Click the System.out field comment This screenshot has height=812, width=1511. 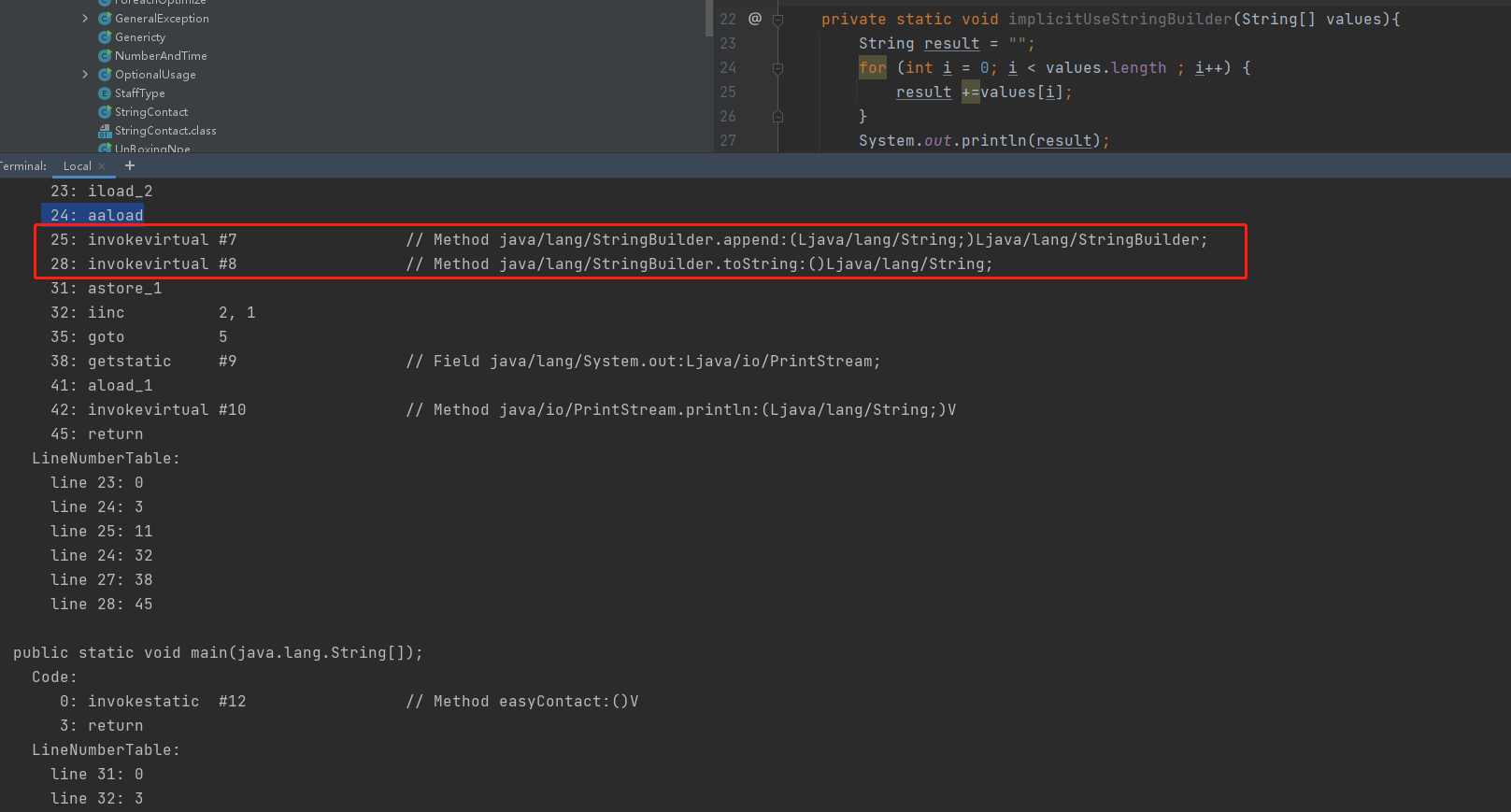(x=643, y=362)
